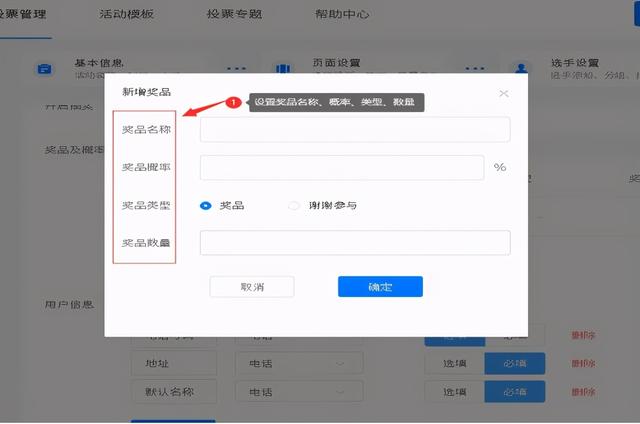The width and height of the screenshot is (640, 424).
Task: Set 地址 row to 选填
Action: tap(455, 363)
